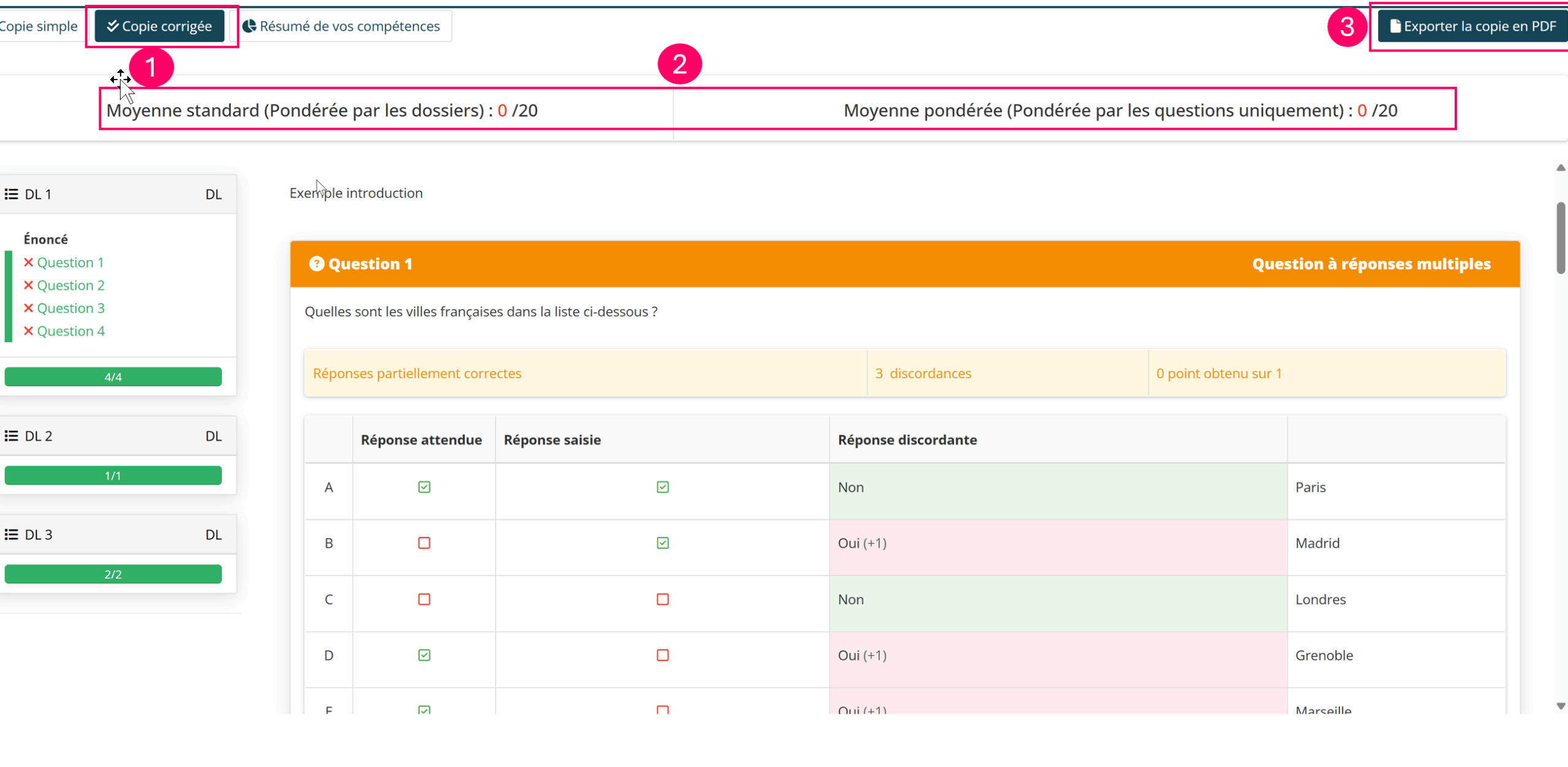The height and width of the screenshot is (767, 1568).
Task: Click the PDF file icon on export button
Action: 1395,26
